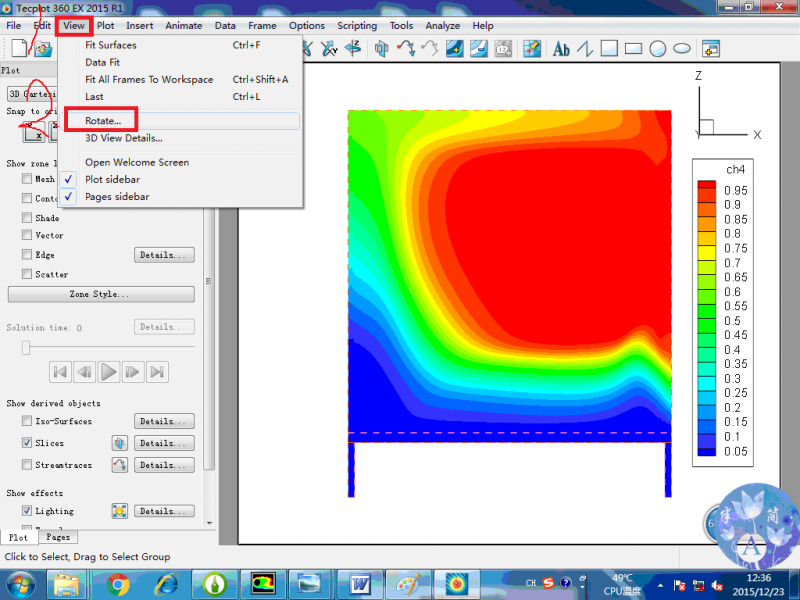The width and height of the screenshot is (800, 600).
Task: Uncheck the Lighting effect checkbox
Action: point(27,510)
